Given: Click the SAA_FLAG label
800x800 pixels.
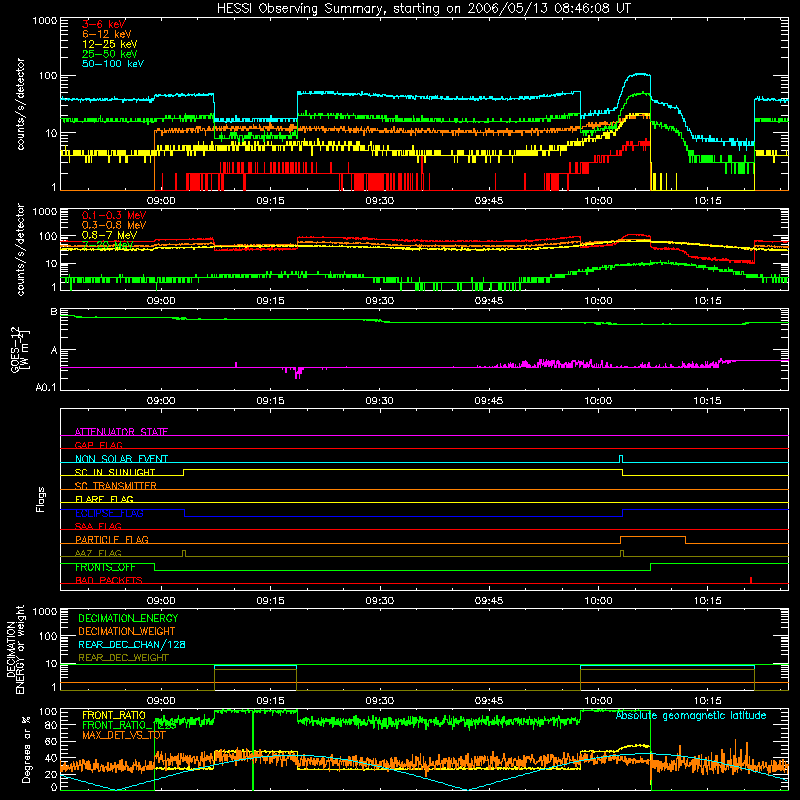Looking at the screenshot, I should coord(98,526).
